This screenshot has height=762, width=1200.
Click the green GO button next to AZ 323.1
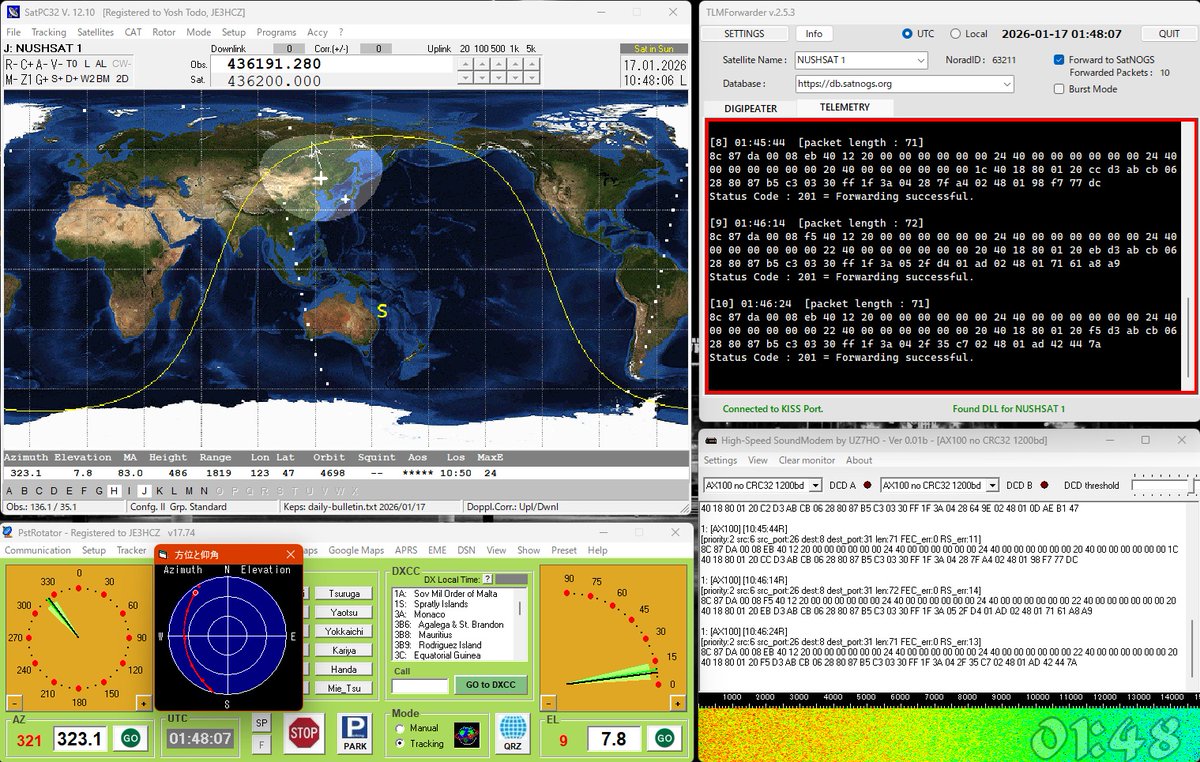[130, 739]
